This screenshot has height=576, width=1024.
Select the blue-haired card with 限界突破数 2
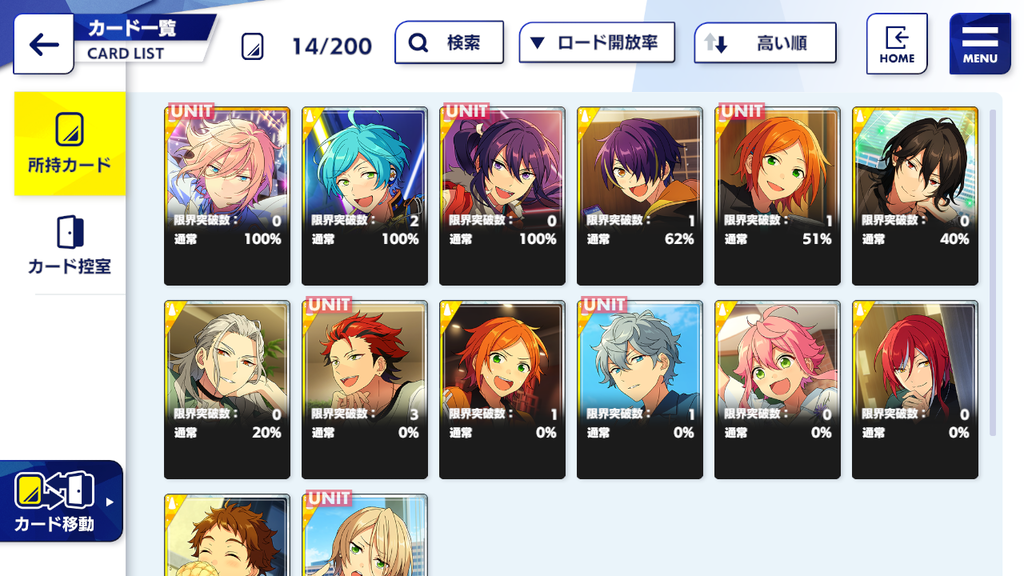[364, 196]
